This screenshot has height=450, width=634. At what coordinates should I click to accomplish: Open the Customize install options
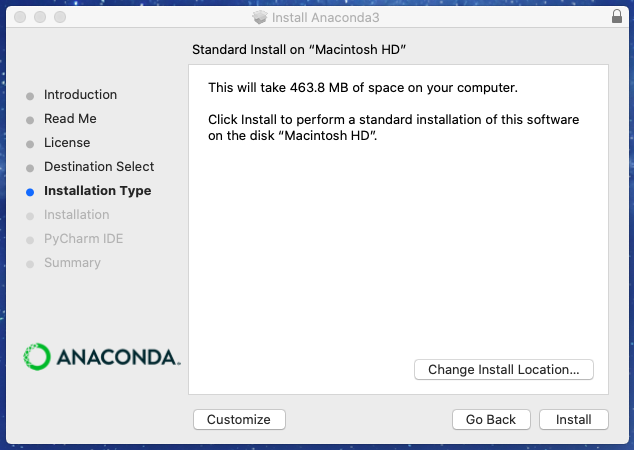click(239, 420)
